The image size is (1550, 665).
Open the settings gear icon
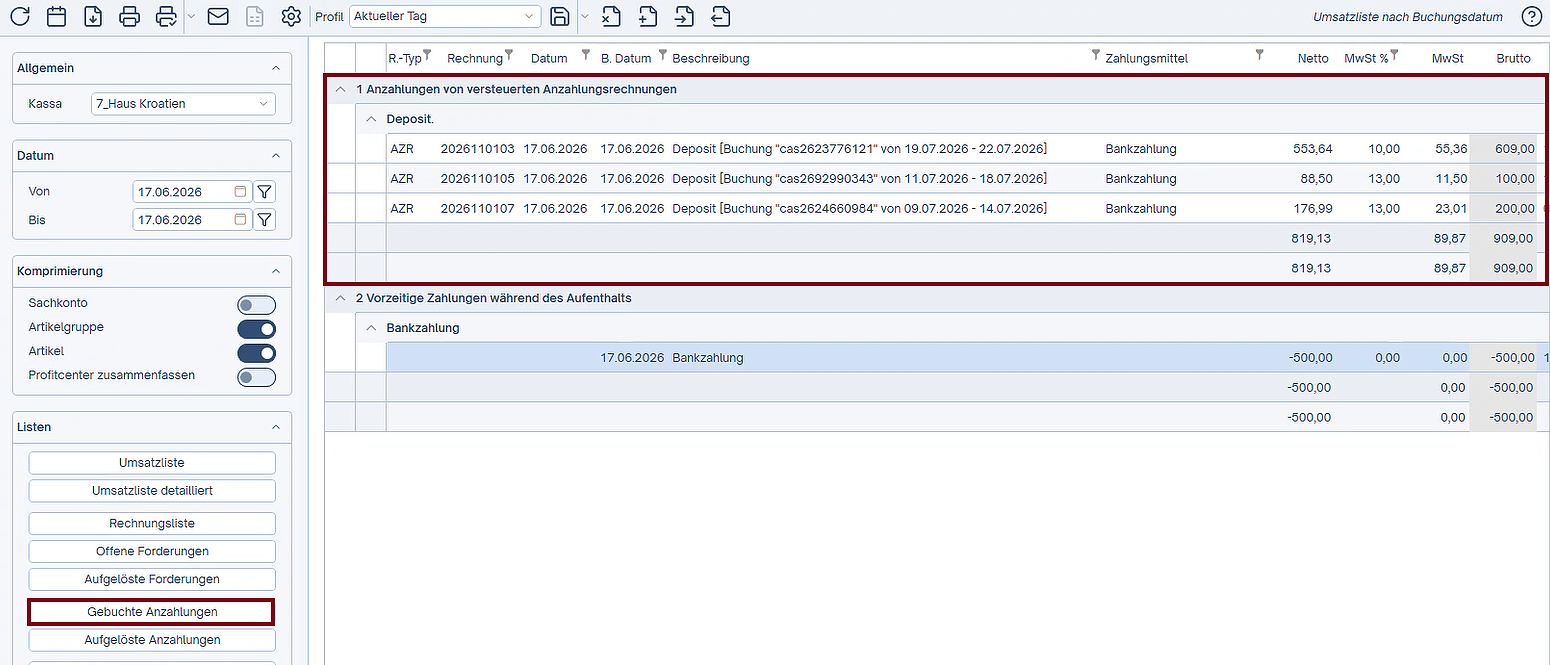pyautogui.click(x=291, y=16)
